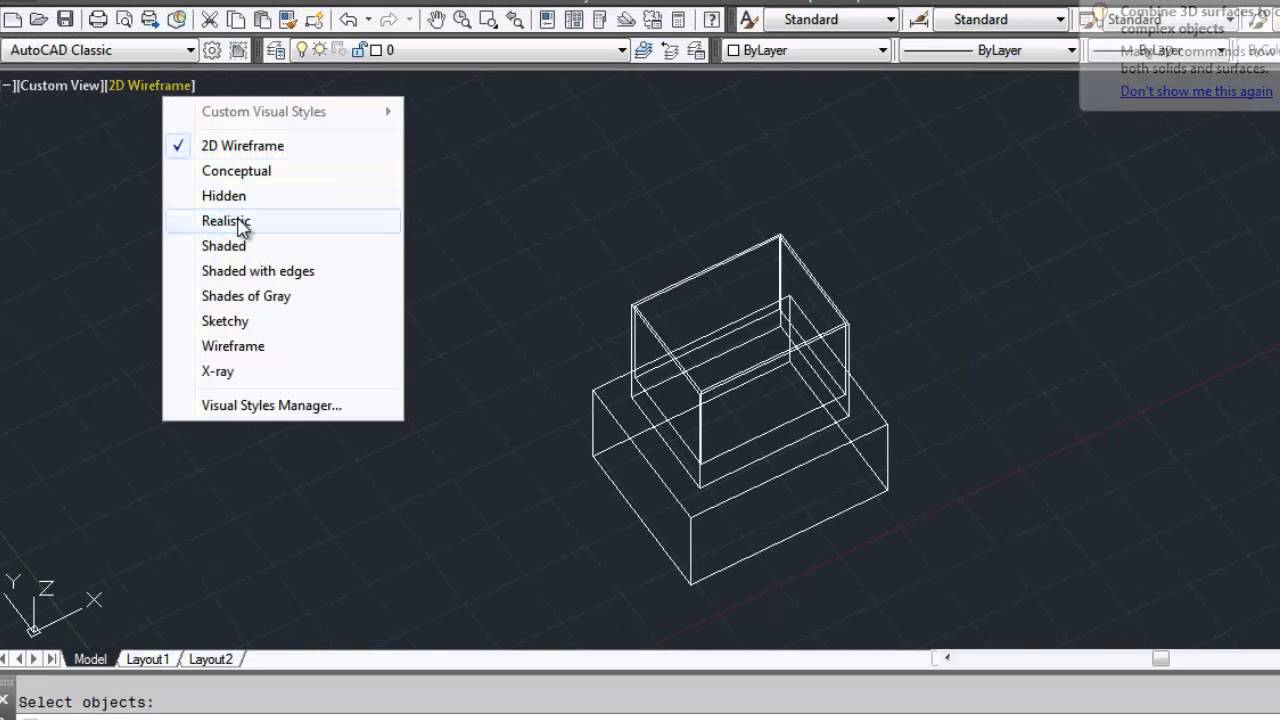Click the Paste clipboard icon
Screen dimensions: 1280x720
[x=262, y=19]
